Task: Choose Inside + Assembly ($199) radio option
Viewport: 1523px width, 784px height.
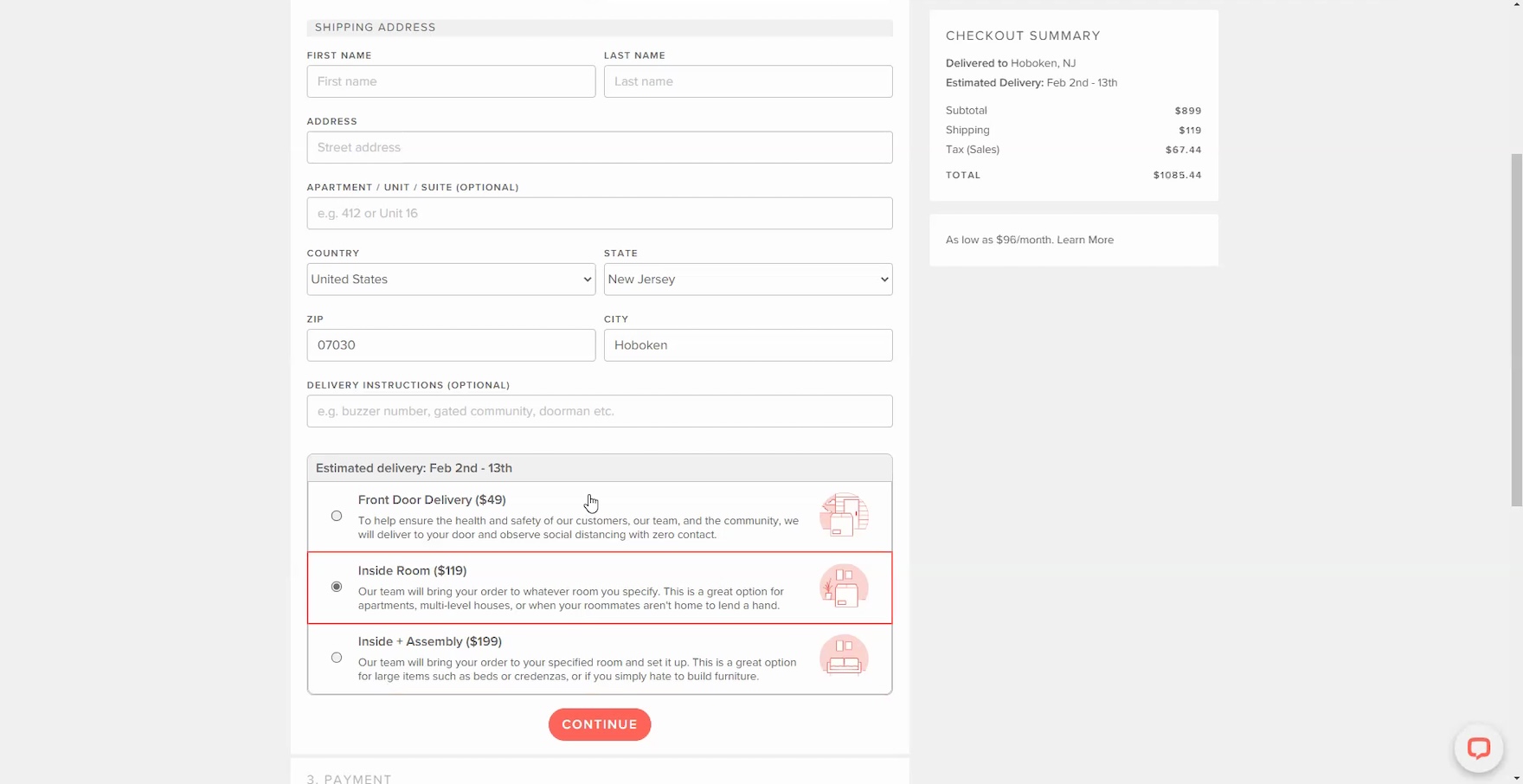Action: coord(337,658)
